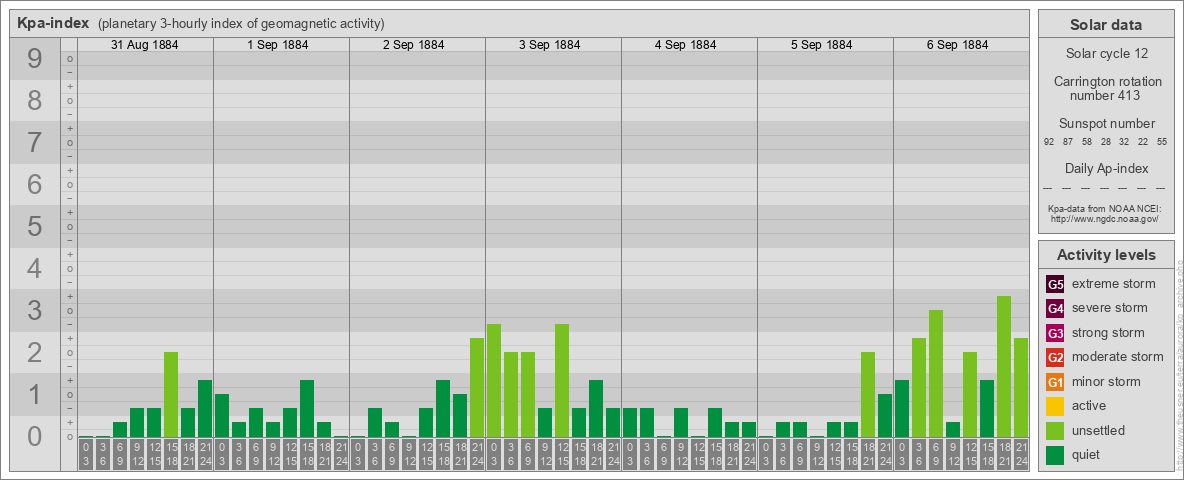The image size is (1184, 480).
Task: Click the 'Solar cycle 12' text
Action: pyautogui.click(x=1106, y=54)
